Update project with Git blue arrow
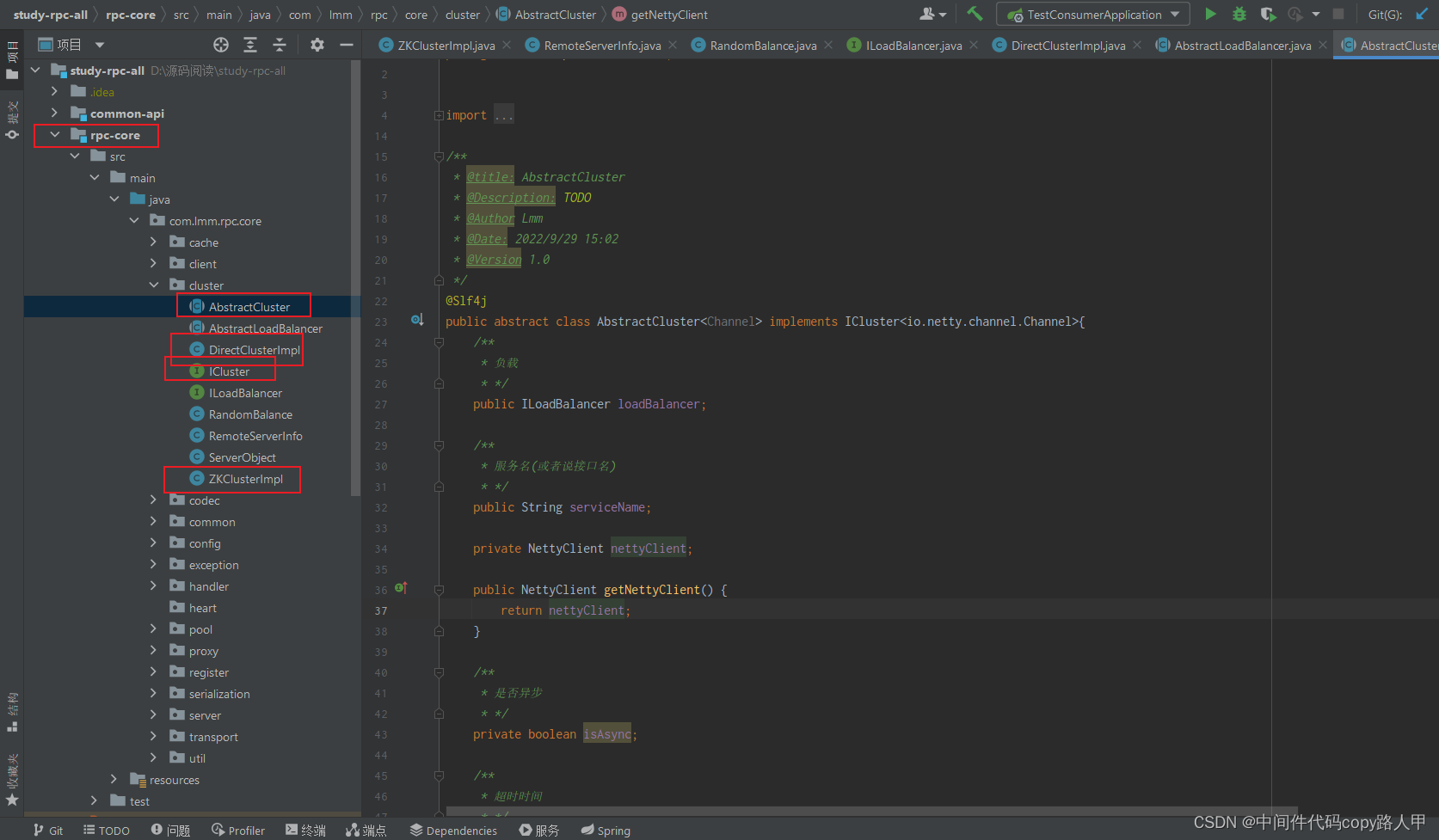Image resolution: width=1439 pixels, height=840 pixels. tap(1422, 14)
